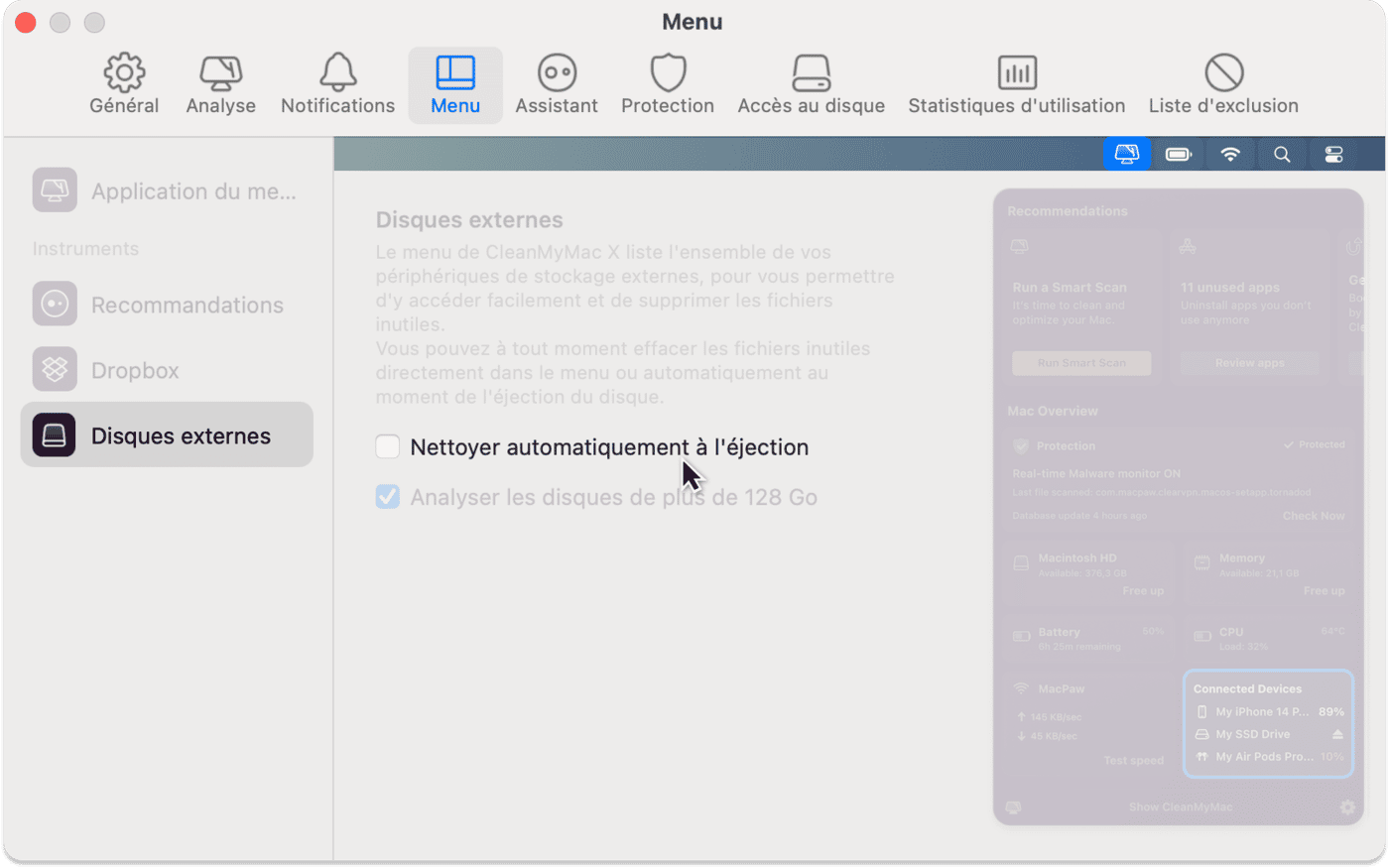Click the Protection shield icon in Mac Overview
The width and height of the screenshot is (1389, 868).
1020,446
